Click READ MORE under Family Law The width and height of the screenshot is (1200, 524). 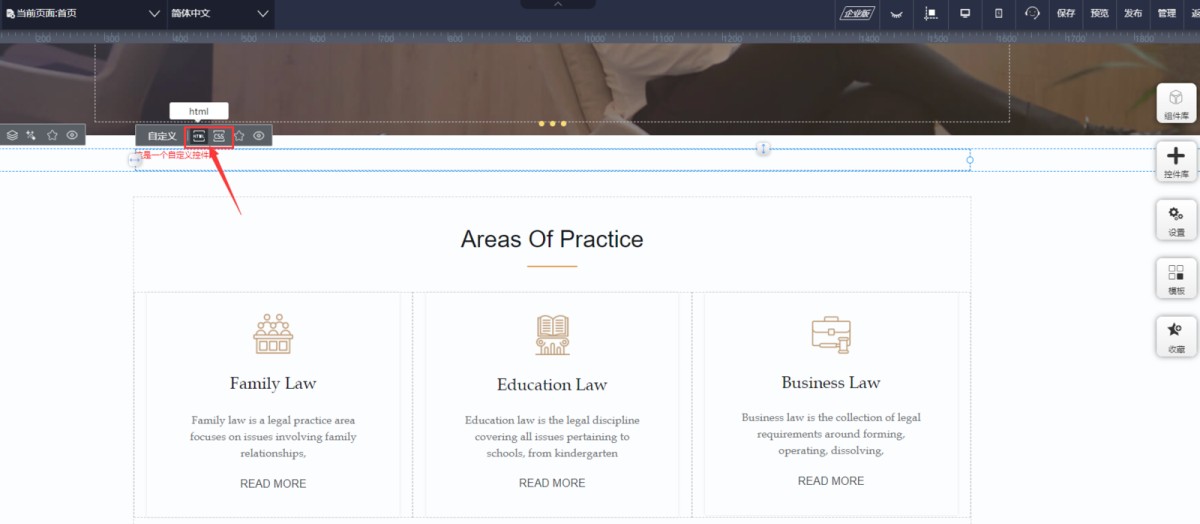(273, 483)
